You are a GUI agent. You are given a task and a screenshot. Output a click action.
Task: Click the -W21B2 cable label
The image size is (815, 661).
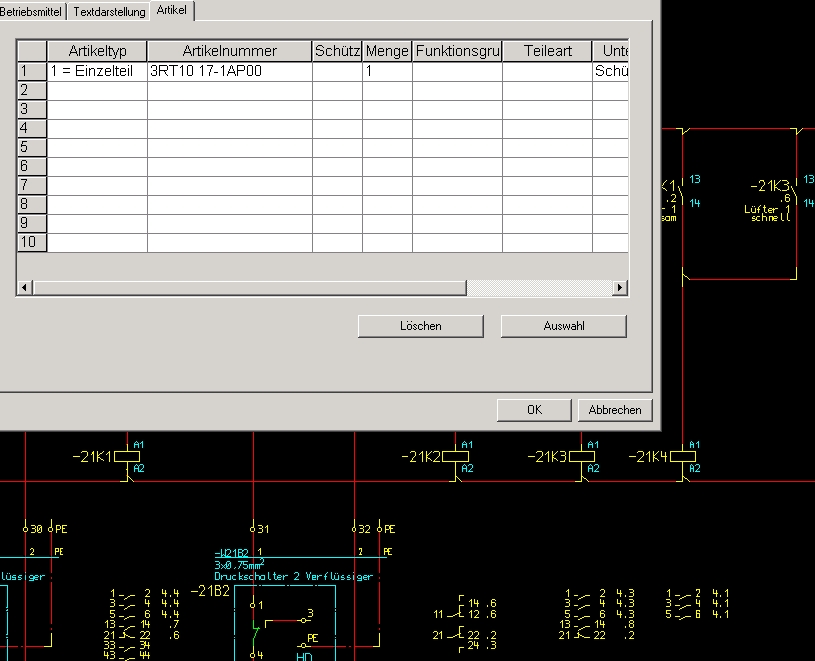[231, 552]
